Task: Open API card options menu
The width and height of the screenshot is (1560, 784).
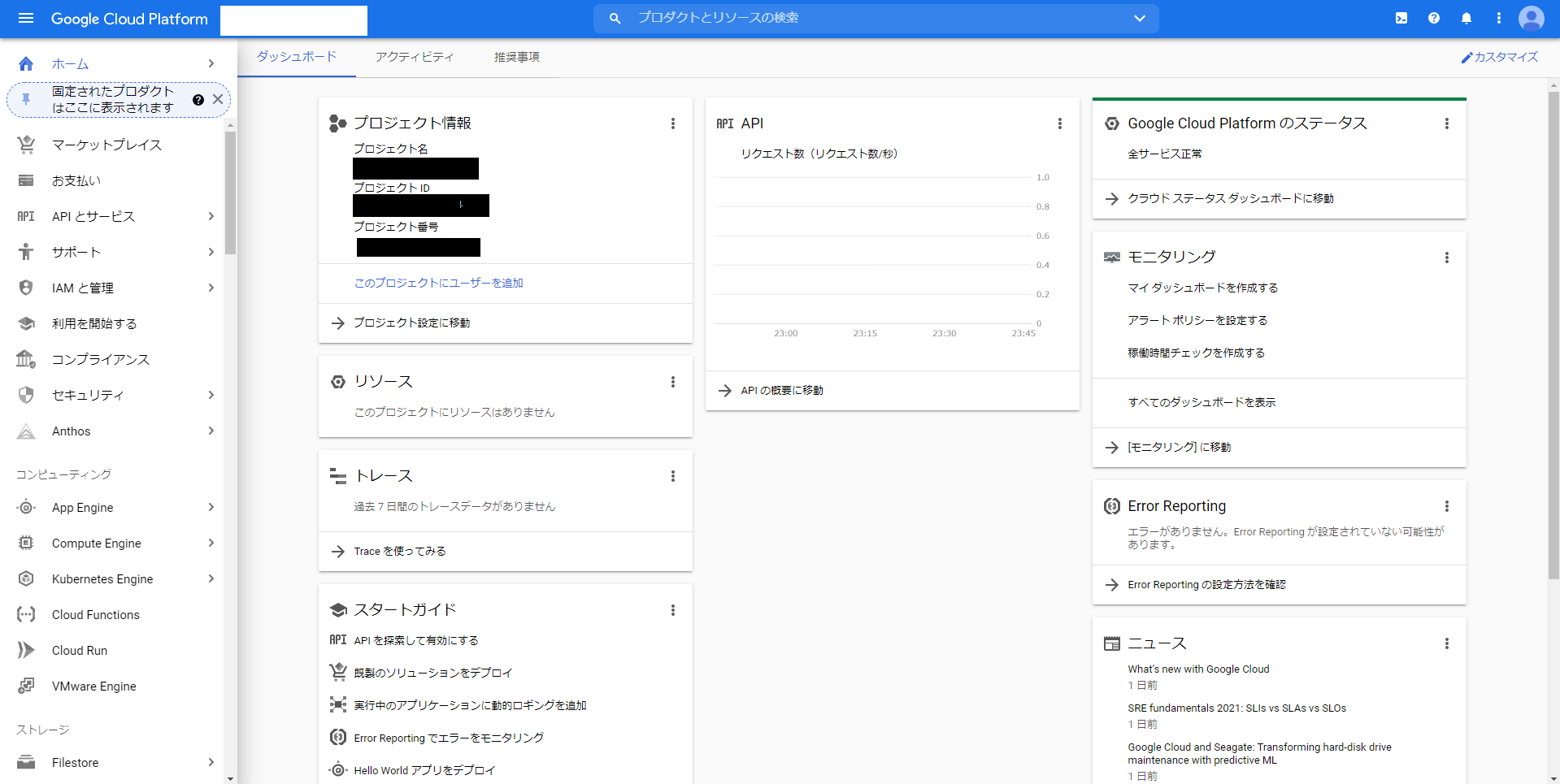Action: point(1060,123)
